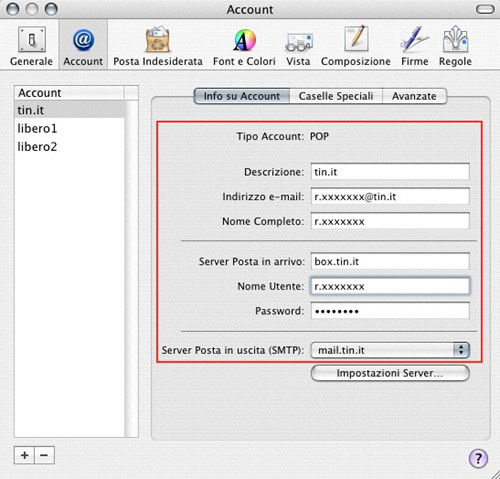
Task: Add a new account with plus button
Action: click(x=24, y=455)
